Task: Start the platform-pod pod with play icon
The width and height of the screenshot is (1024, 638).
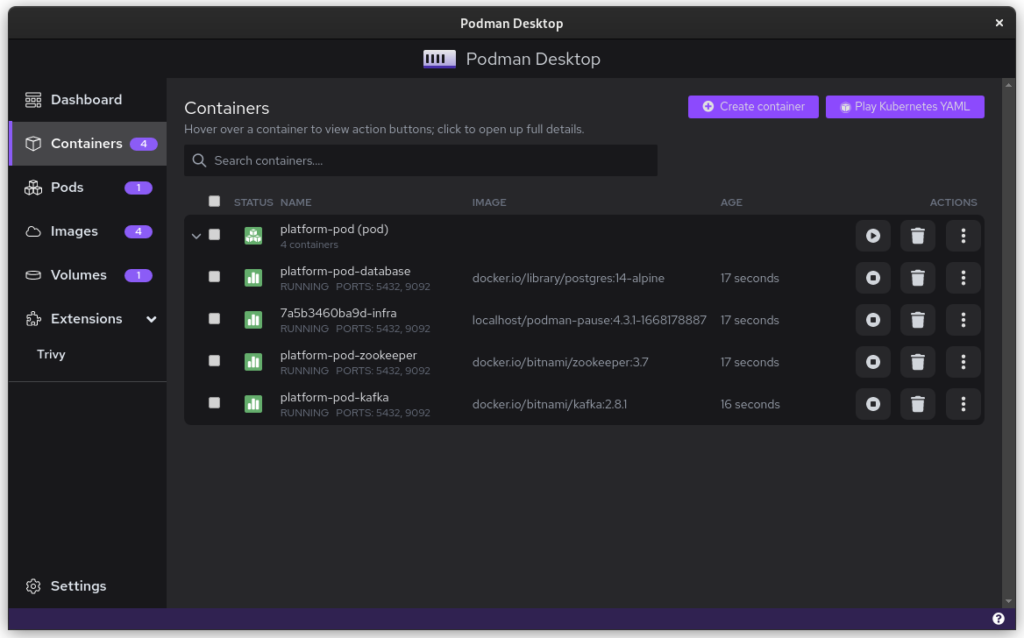Action: [x=873, y=236]
